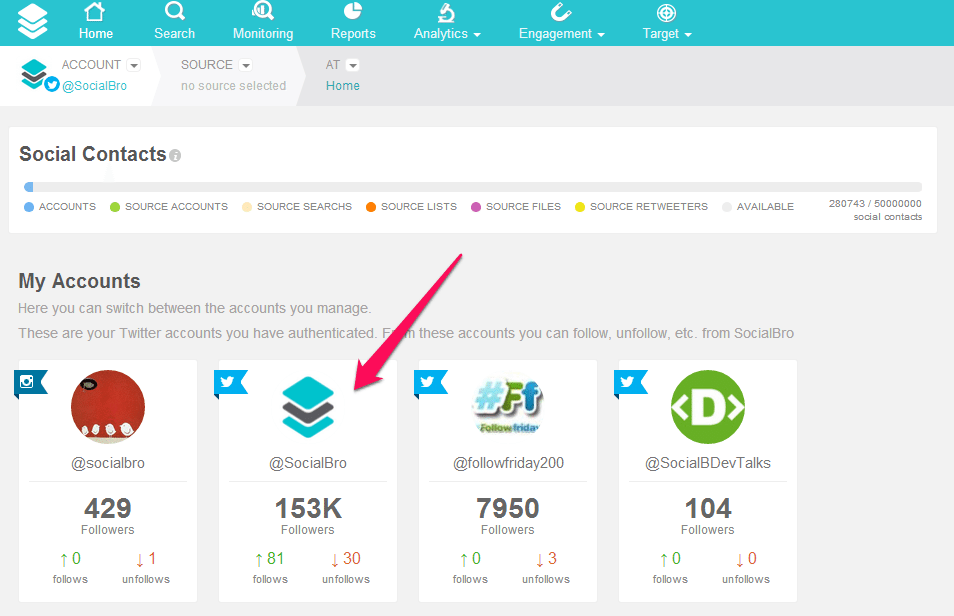
Task: Open the Search menu item
Action: 175,23
